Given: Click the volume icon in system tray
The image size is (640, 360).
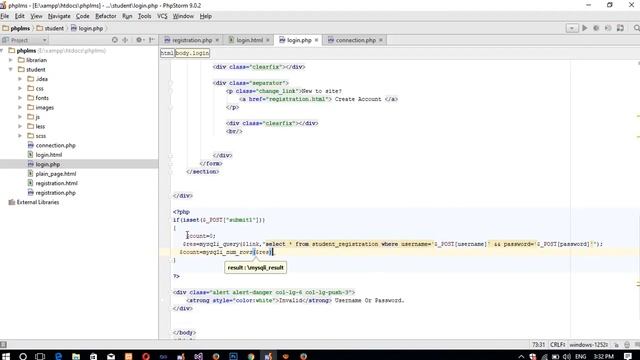Looking at the screenshot, I should point(567,356).
